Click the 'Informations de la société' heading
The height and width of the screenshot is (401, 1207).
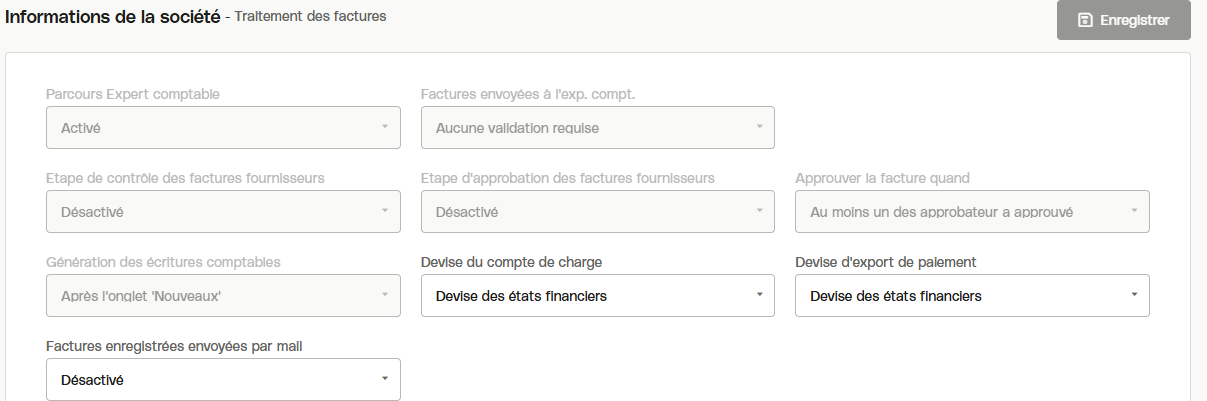pyautogui.click(x=113, y=17)
